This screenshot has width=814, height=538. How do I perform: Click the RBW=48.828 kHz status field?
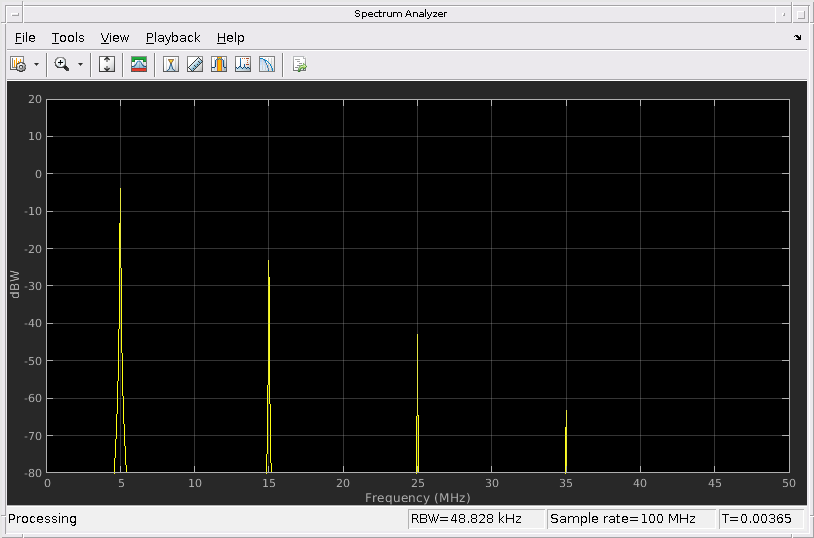[x=476, y=519]
